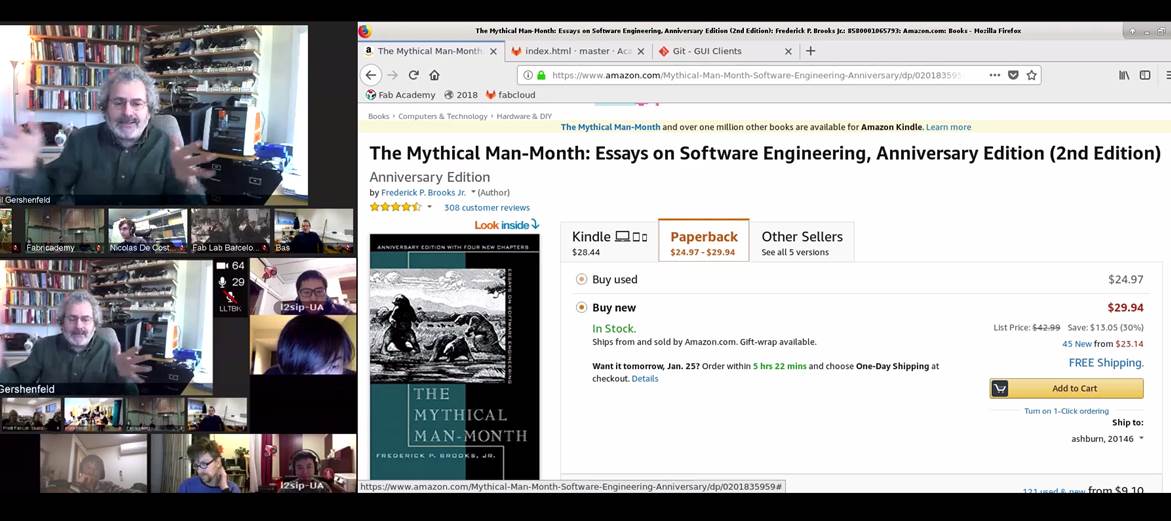This screenshot has height=521, width=1171.
Task: Click the star rating icons
Action: (396, 208)
